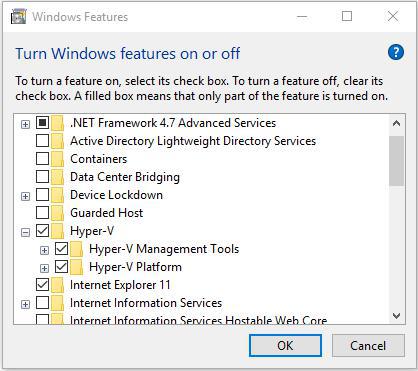Expand the .NET Framework 4.7 Advanced Services node
The height and width of the screenshot is (371, 418).
pos(25,124)
